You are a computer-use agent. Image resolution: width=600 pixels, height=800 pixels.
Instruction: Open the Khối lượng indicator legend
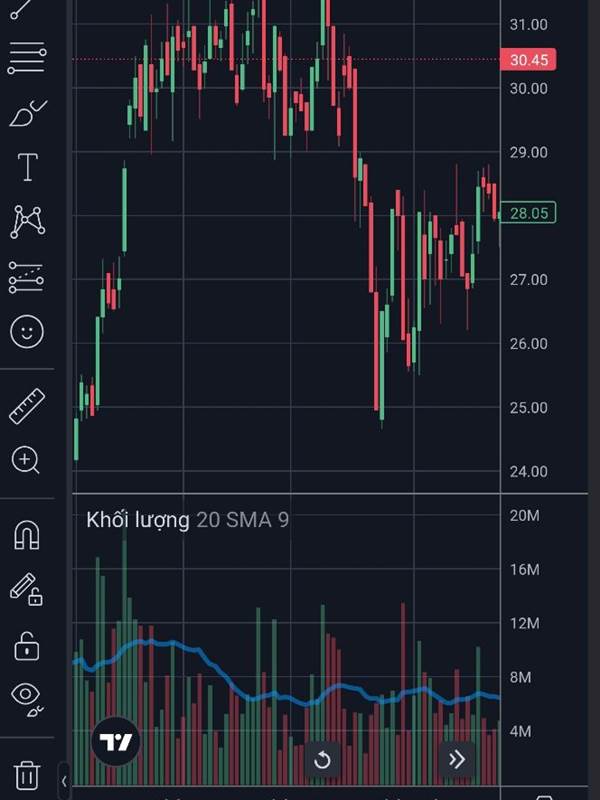138,520
